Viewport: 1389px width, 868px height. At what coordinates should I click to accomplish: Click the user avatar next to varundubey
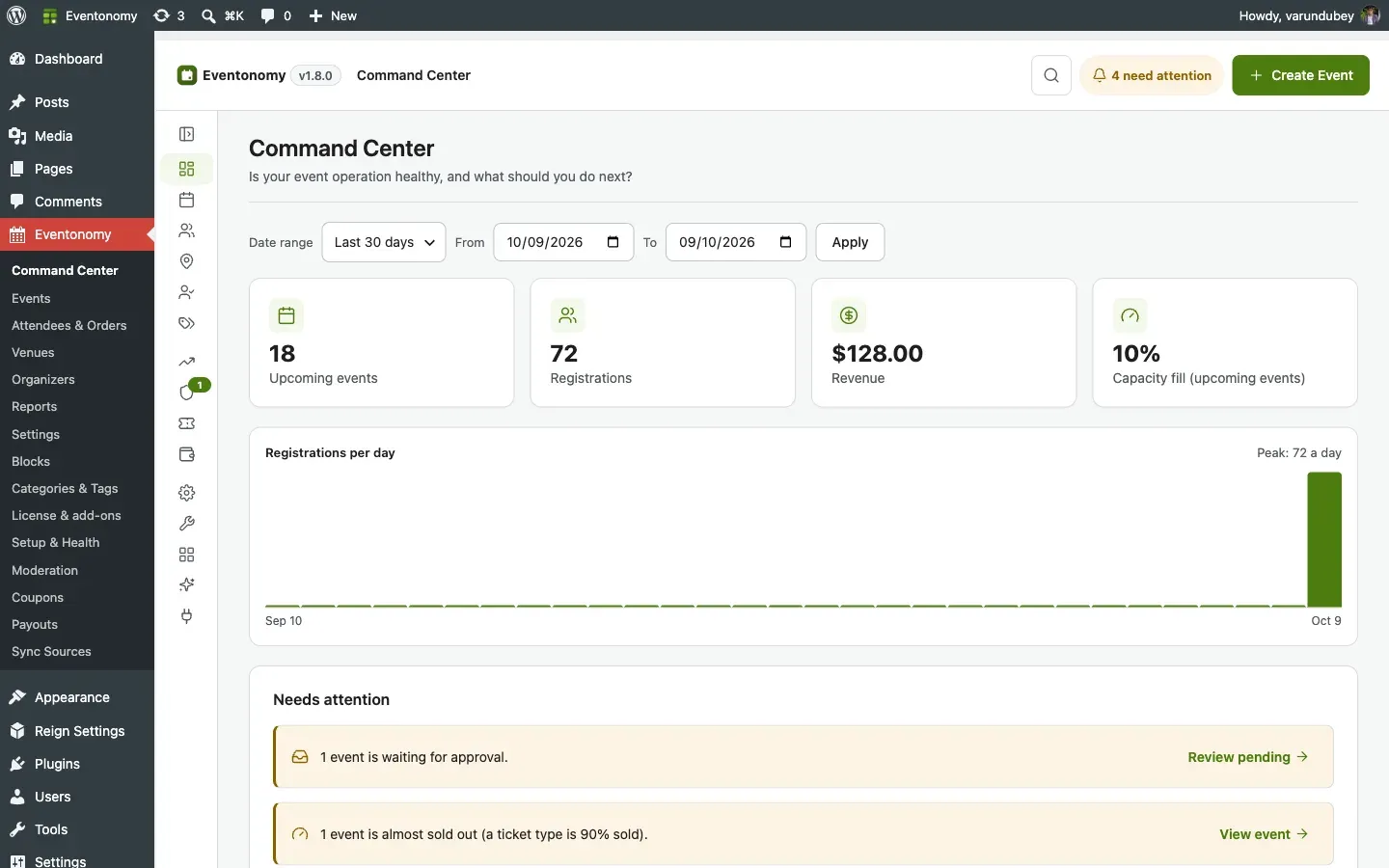(1370, 15)
